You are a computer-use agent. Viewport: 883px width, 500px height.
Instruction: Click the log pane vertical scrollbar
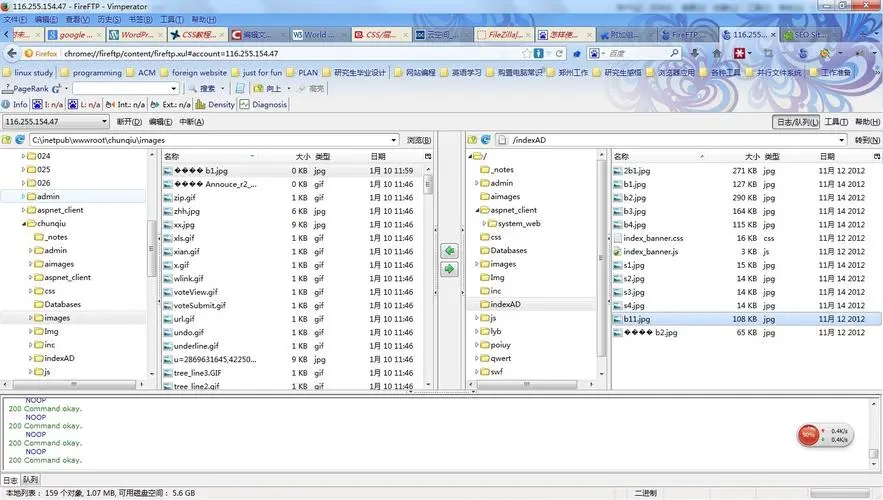874,434
